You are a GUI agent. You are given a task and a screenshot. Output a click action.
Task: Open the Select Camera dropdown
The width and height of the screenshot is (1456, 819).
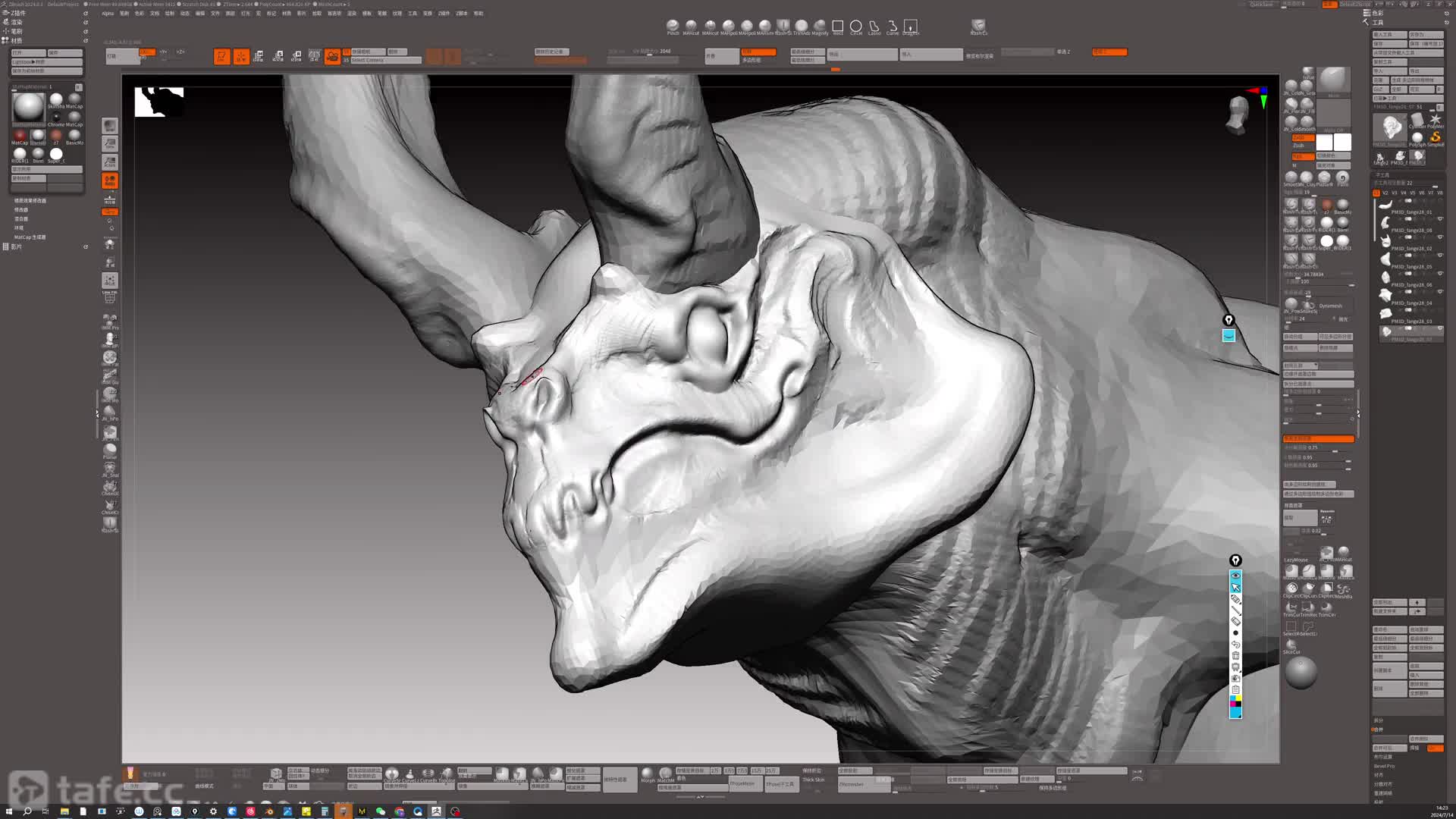[x=385, y=61]
